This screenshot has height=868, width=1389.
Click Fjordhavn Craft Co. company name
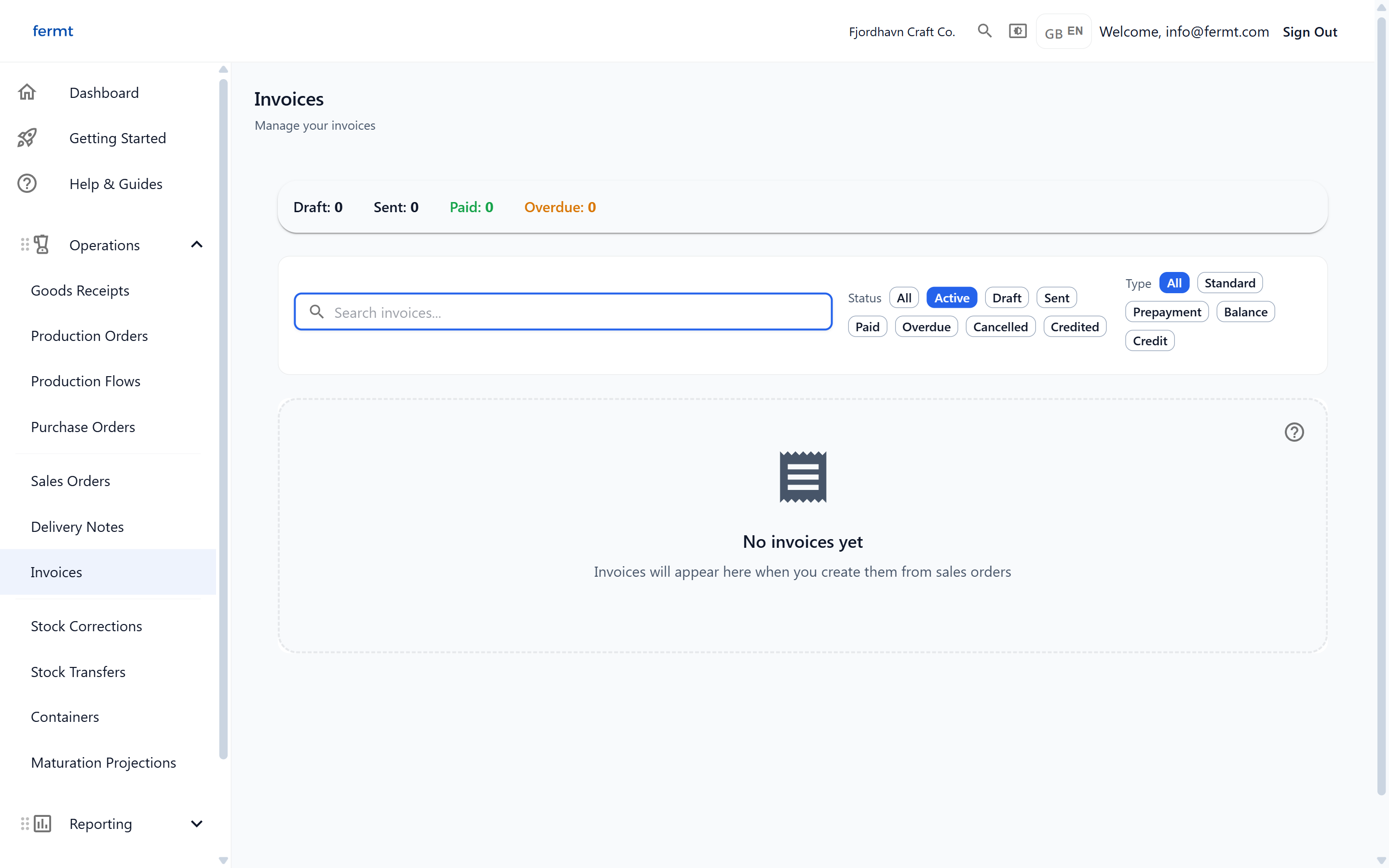pos(902,31)
